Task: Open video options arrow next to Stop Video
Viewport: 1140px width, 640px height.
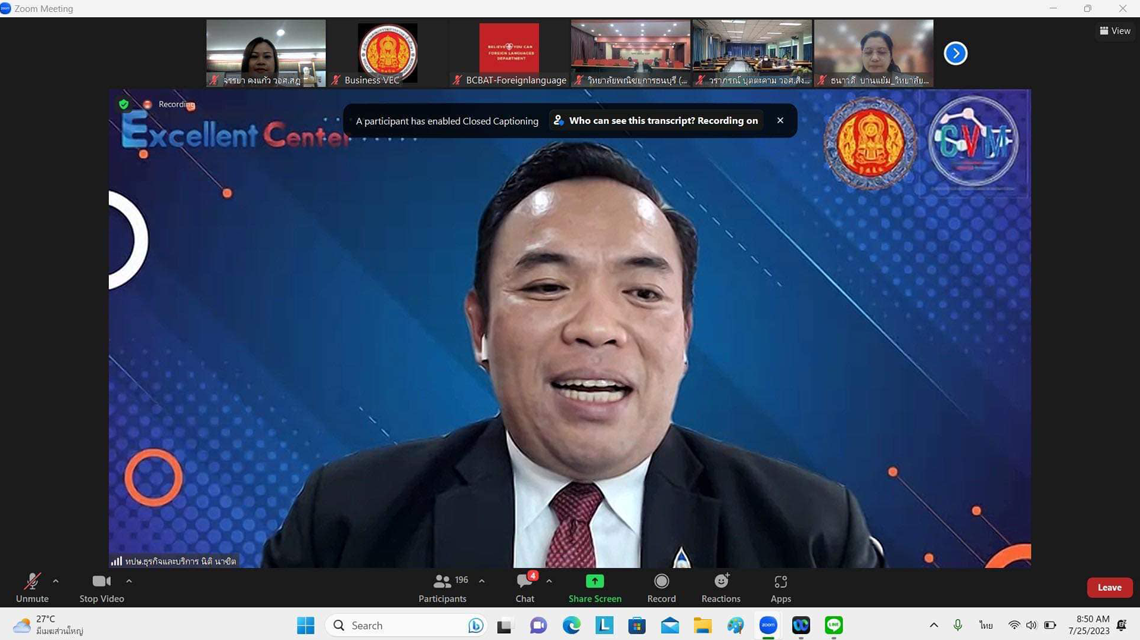Action: point(129,581)
